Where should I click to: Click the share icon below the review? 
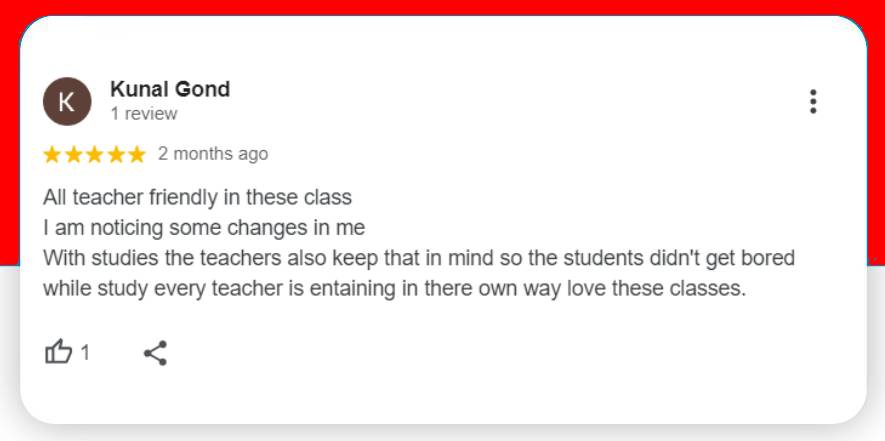(x=155, y=352)
